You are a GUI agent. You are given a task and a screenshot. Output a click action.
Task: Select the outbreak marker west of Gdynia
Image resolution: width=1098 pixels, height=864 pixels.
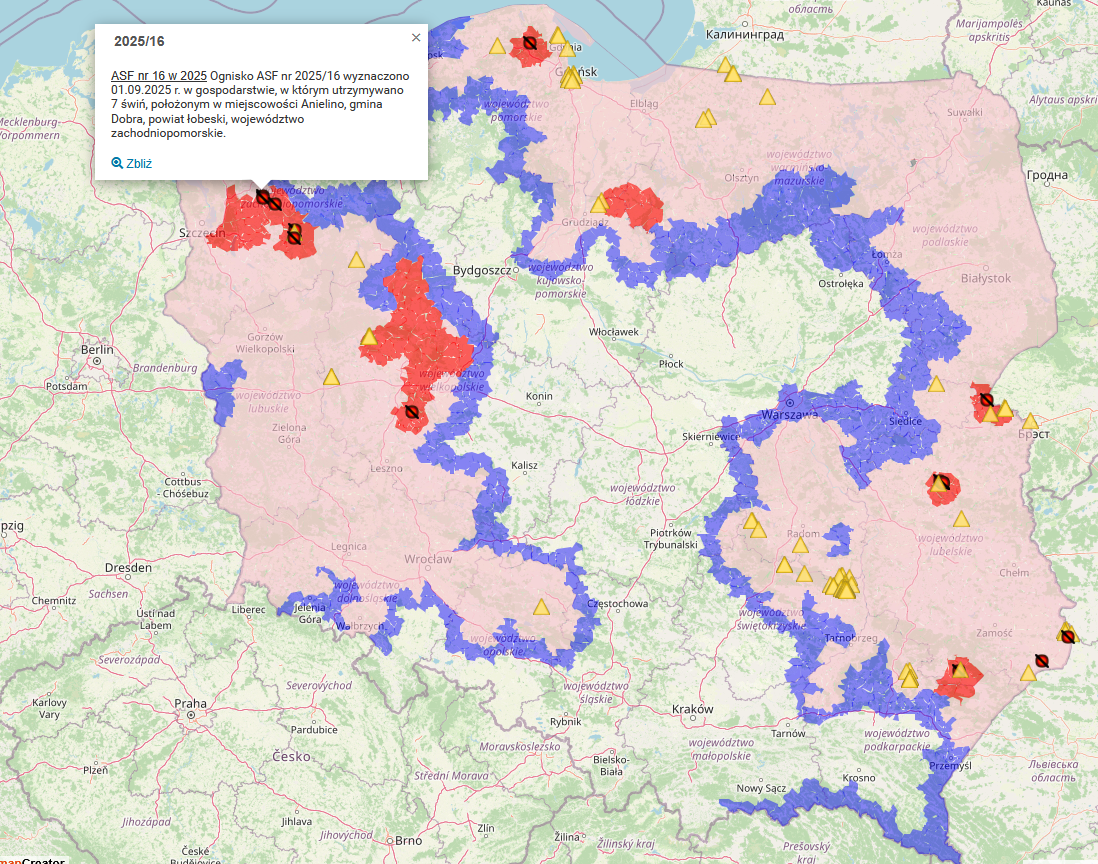(529, 43)
